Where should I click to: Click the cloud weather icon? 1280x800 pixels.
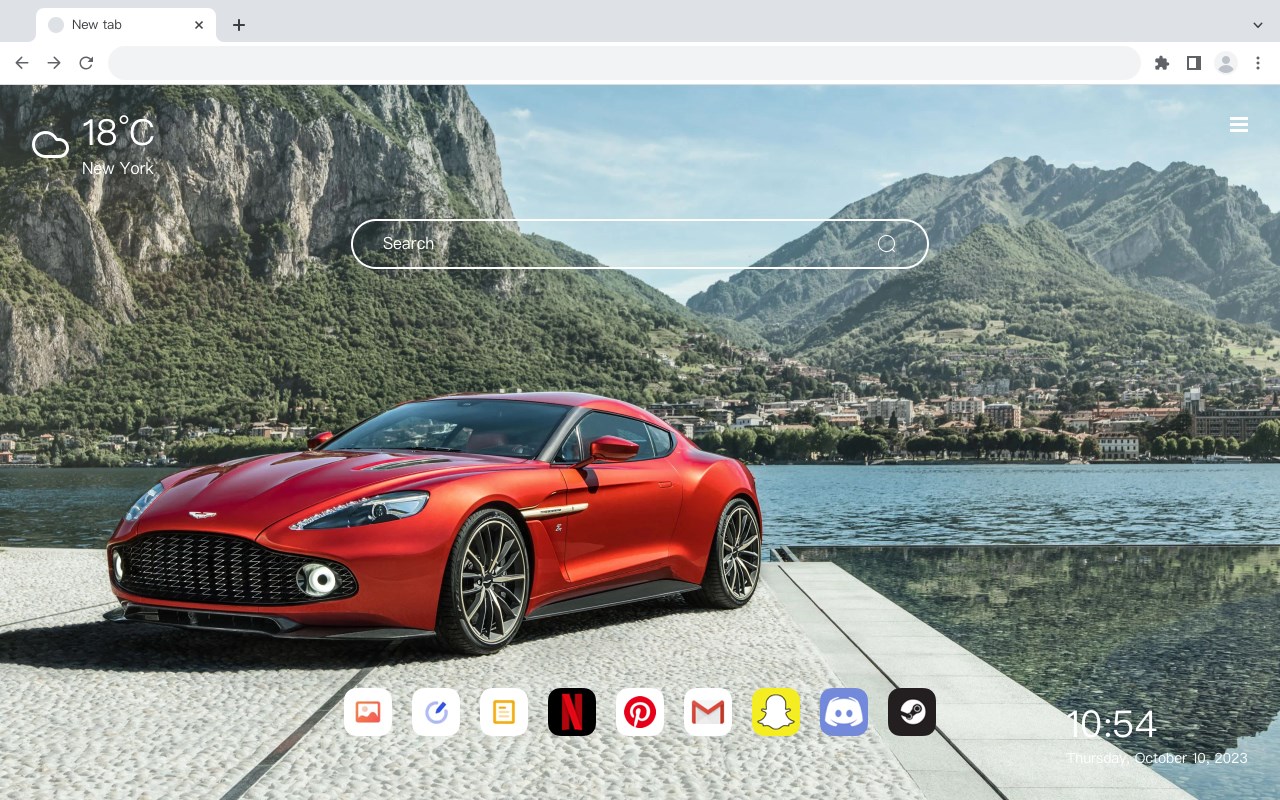50,146
